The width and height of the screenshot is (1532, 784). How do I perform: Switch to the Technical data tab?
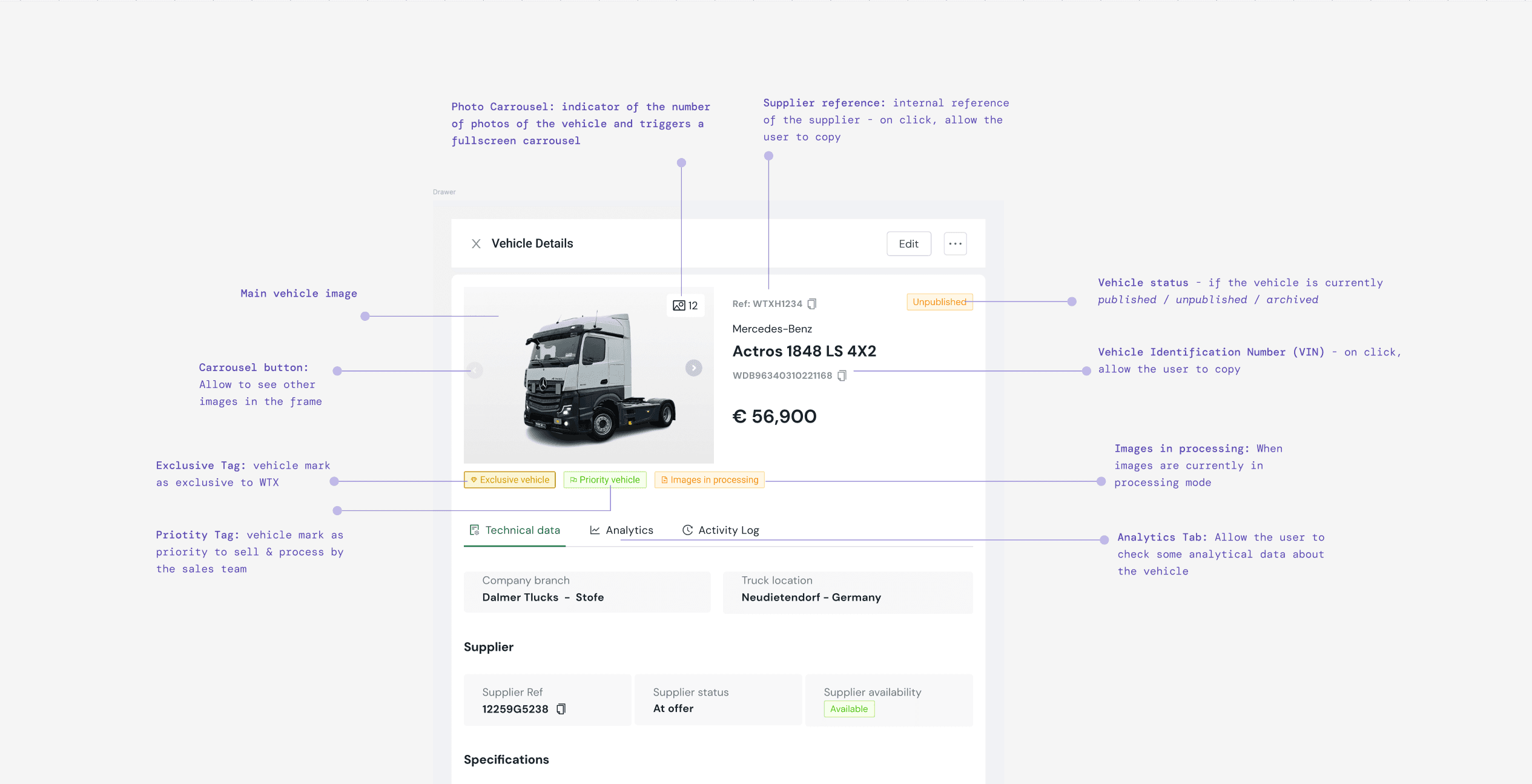[x=515, y=530]
